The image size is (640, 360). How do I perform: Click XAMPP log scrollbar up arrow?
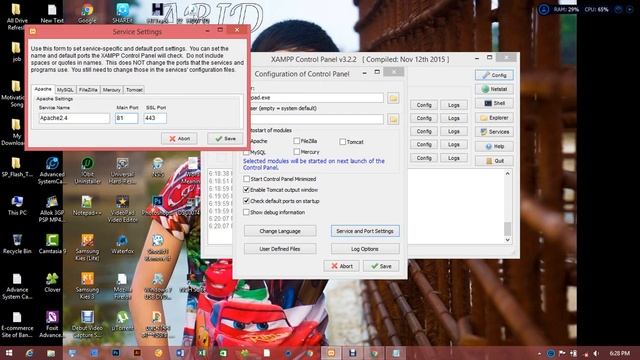[x=508, y=173]
